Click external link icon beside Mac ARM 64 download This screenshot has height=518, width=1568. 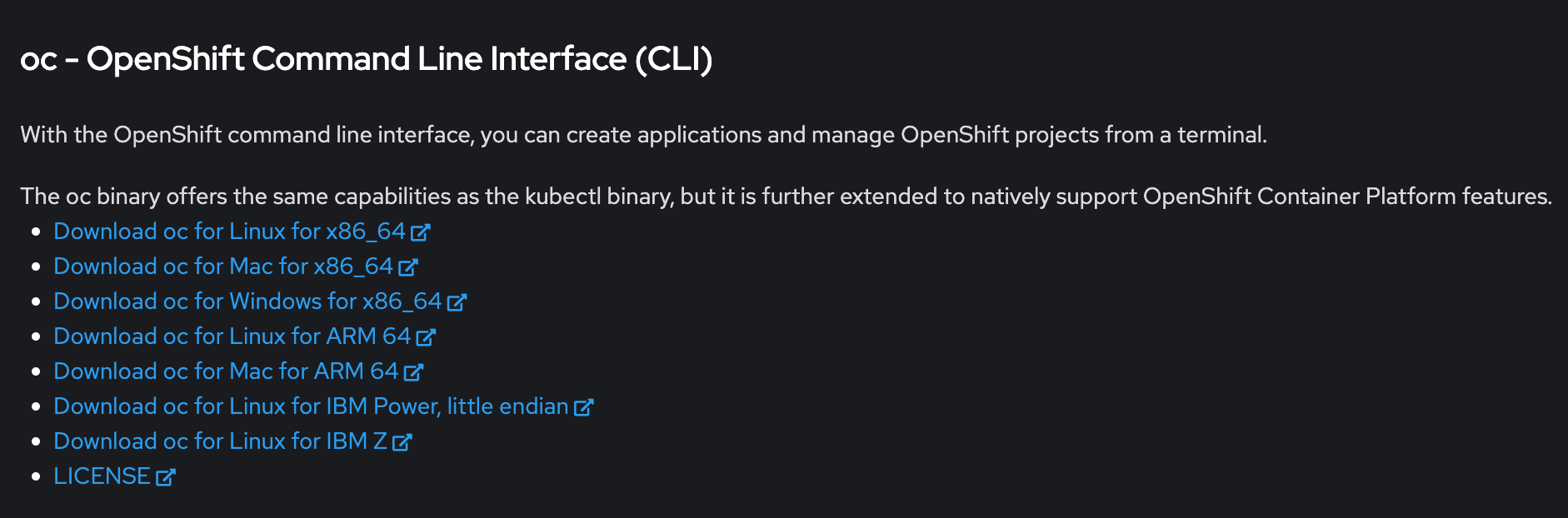[x=413, y=372]
